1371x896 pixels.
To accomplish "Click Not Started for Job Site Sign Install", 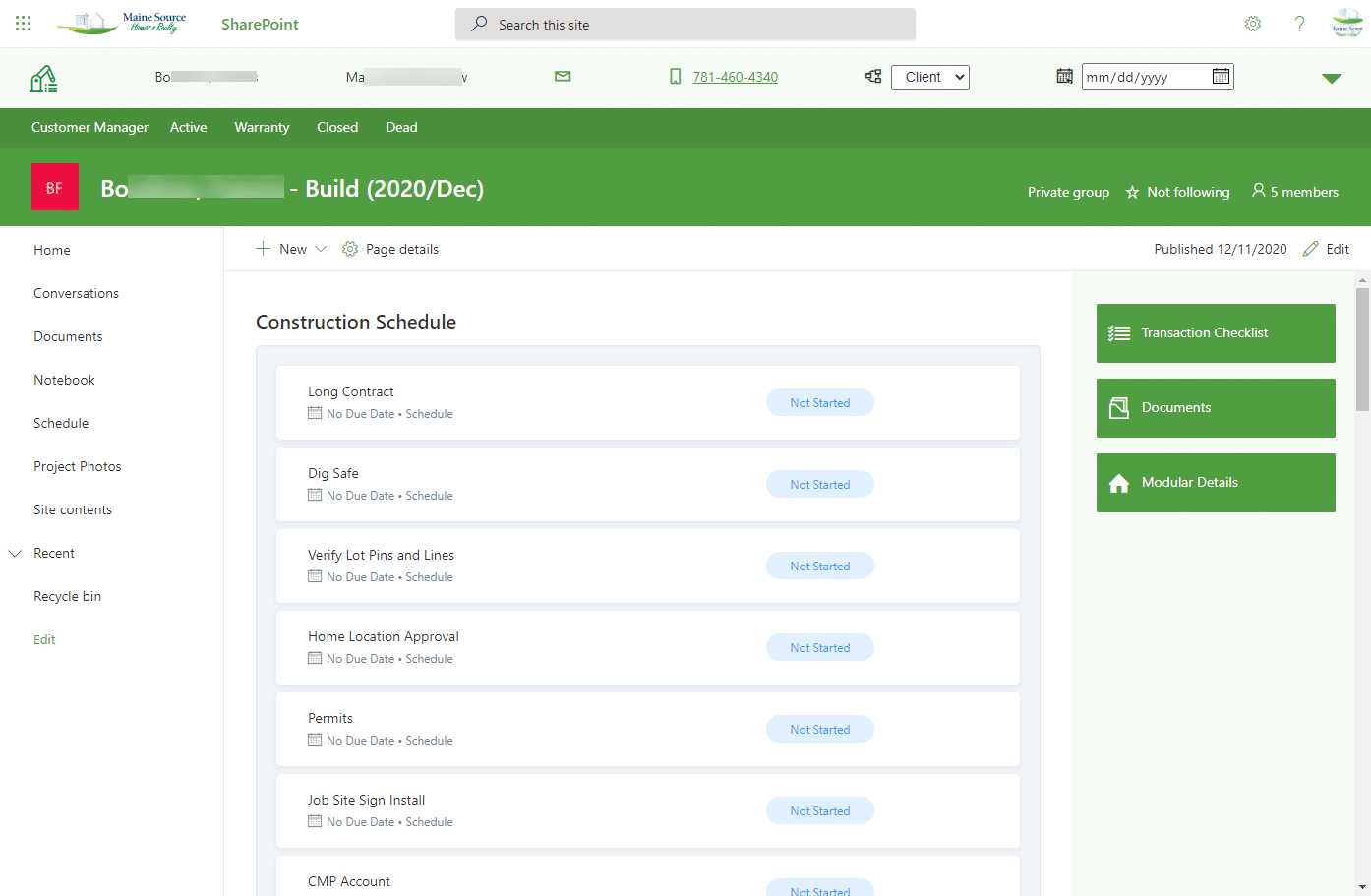I will click(x=820, y=810).
